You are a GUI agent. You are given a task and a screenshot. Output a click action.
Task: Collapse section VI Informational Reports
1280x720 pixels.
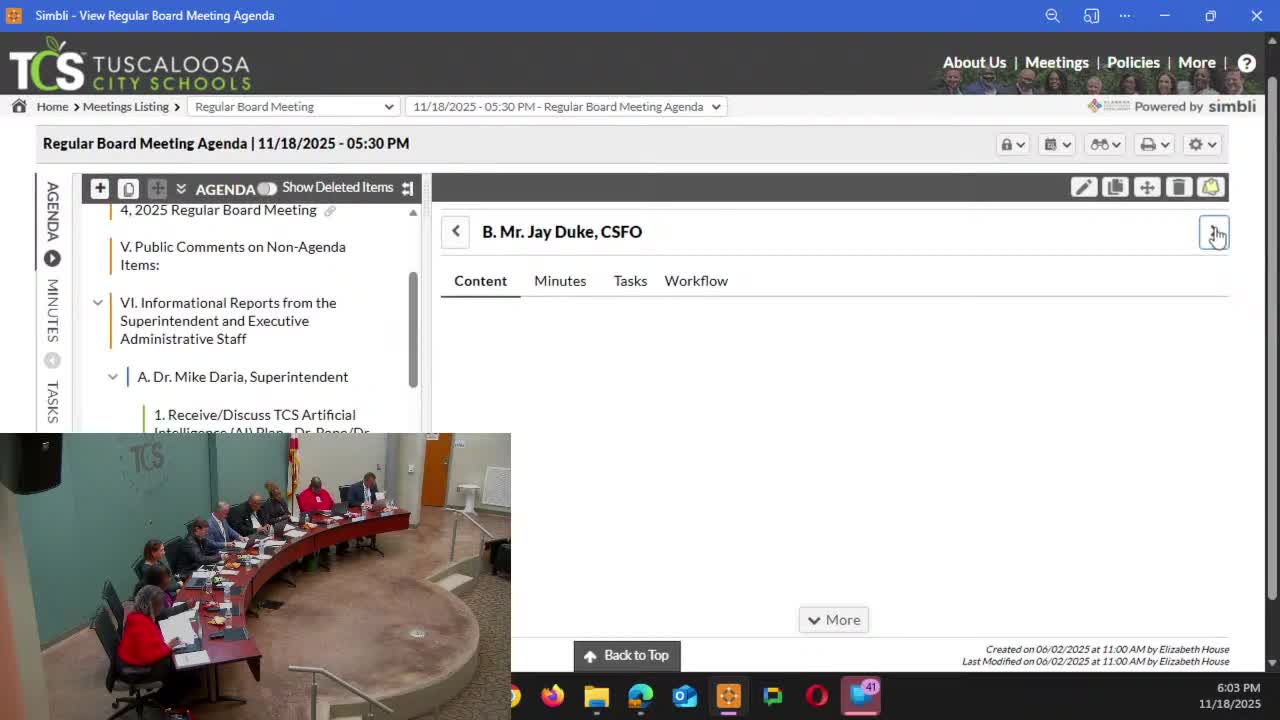98,303
